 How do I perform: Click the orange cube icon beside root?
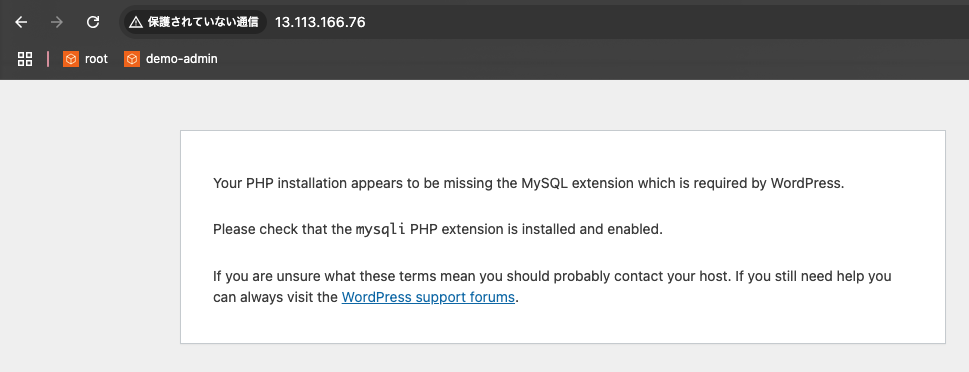[71, 59]
